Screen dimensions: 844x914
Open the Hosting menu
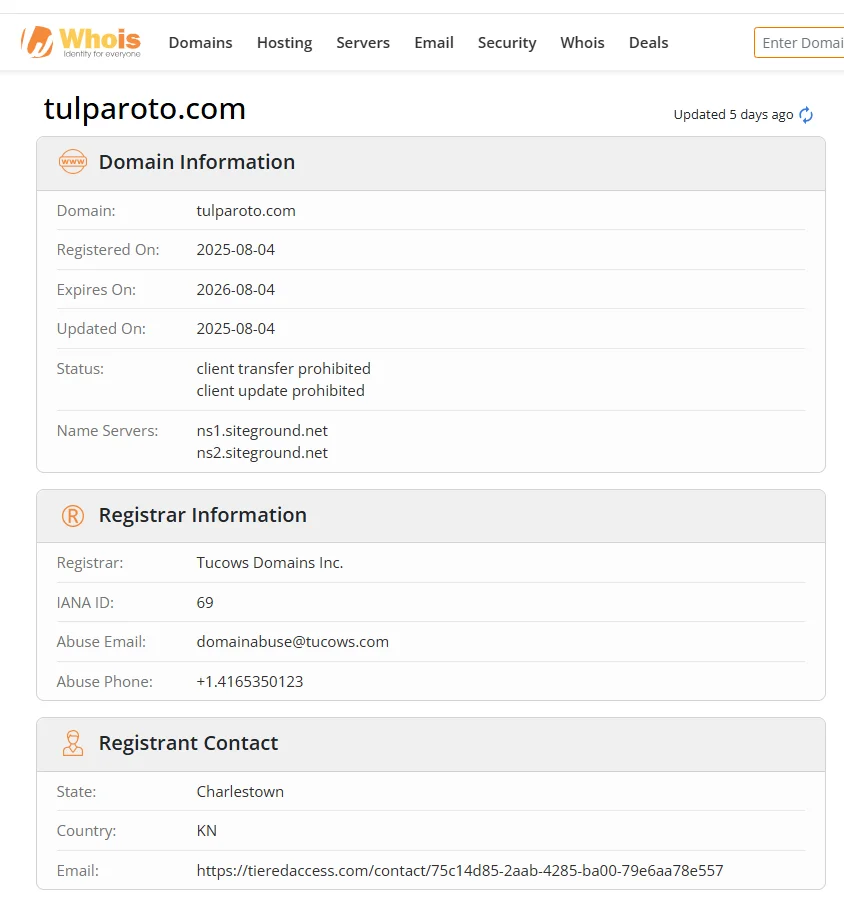click(284, 43)
